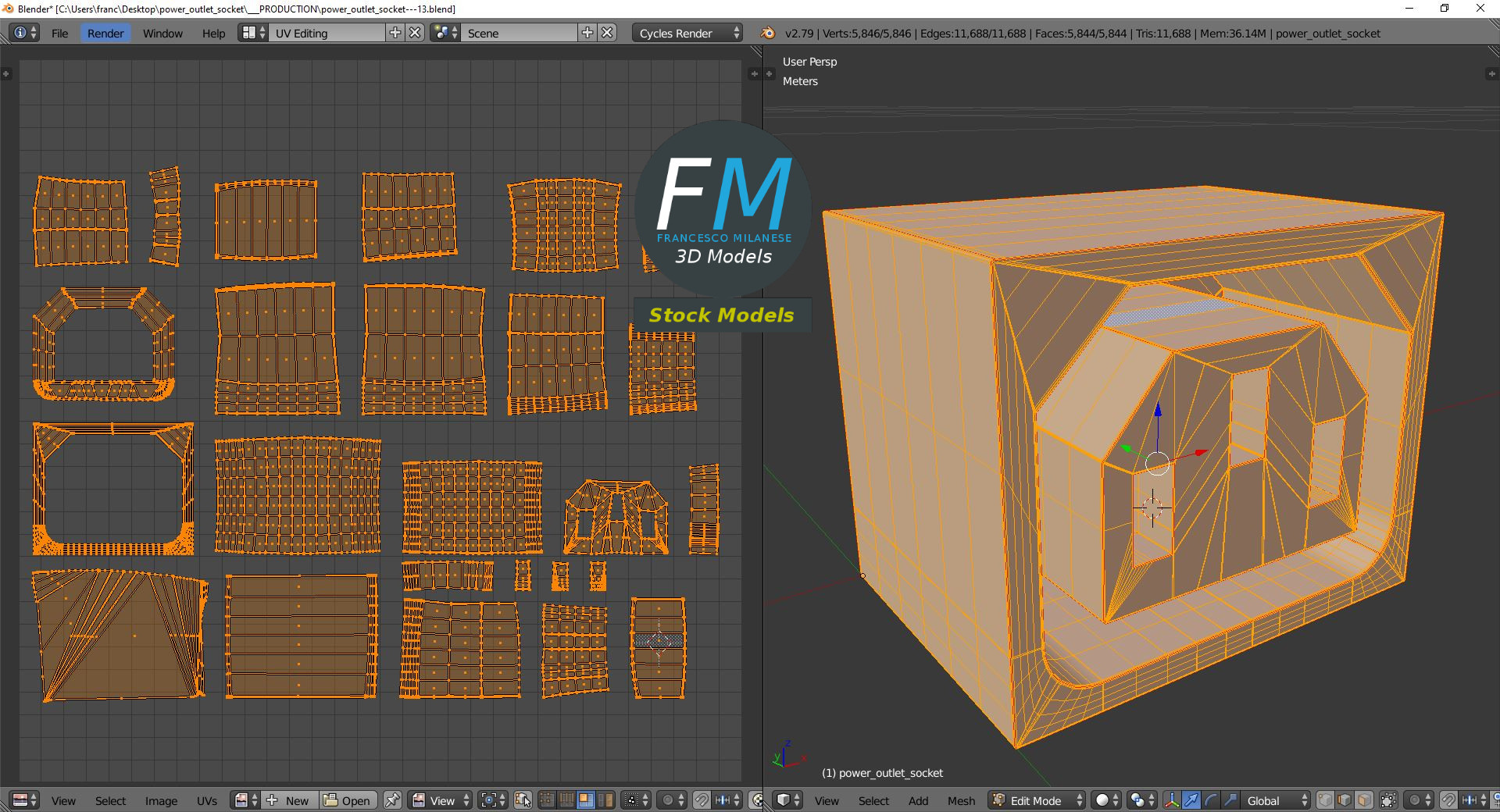Screen dimensions: 1500x812
Task: Enable the translate manipulator arrow
Action: click(x=1191, y=800)
